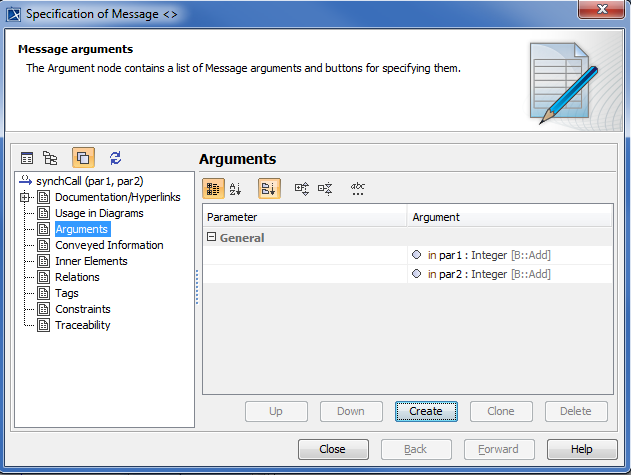Screen dimensions: 631x475
Task: Toggle the overlapping windows mode icon
Action: point(83,157)
